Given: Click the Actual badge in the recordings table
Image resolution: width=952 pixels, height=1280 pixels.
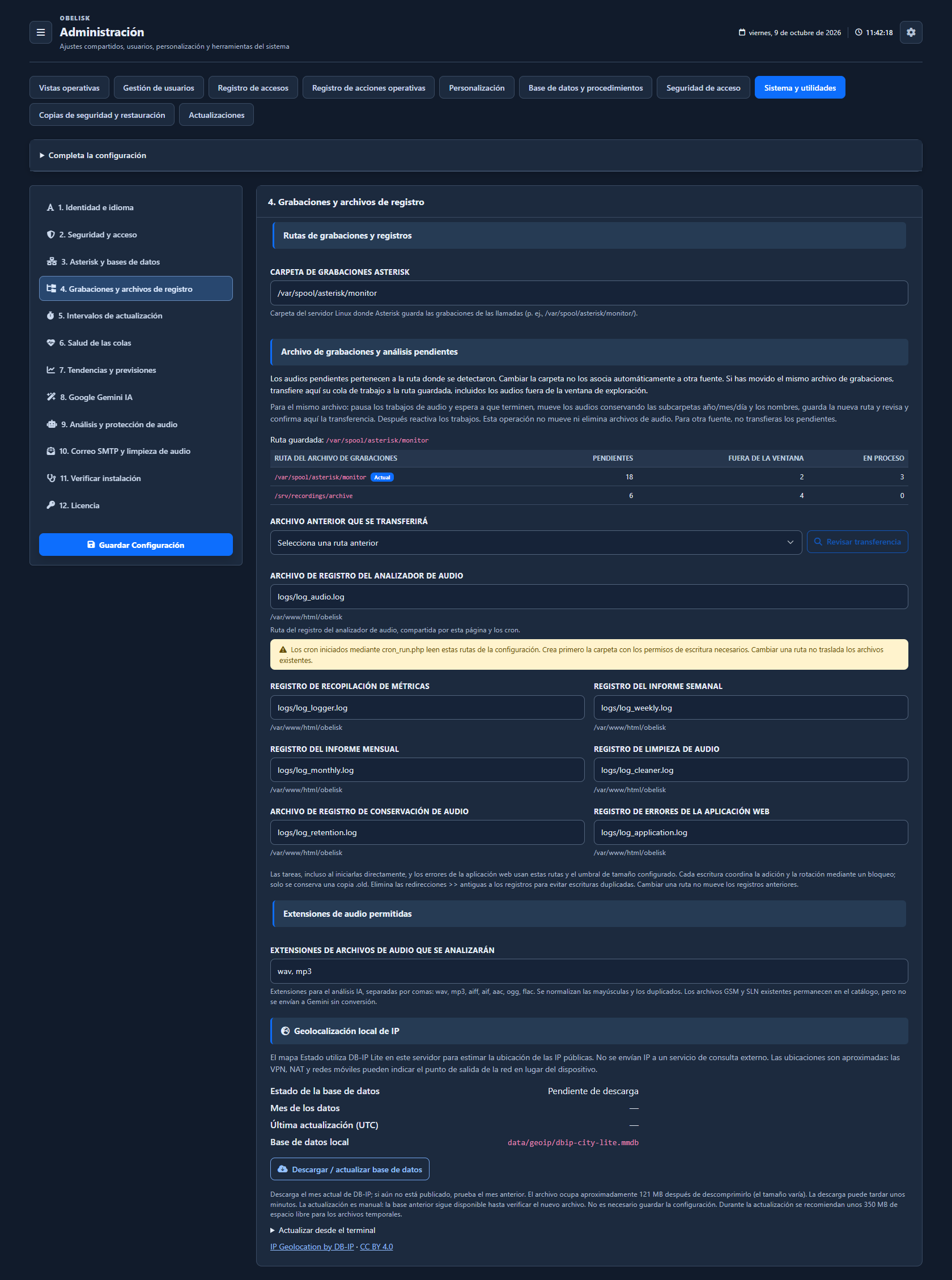Looking at the screenshot, I should point(382,477).
